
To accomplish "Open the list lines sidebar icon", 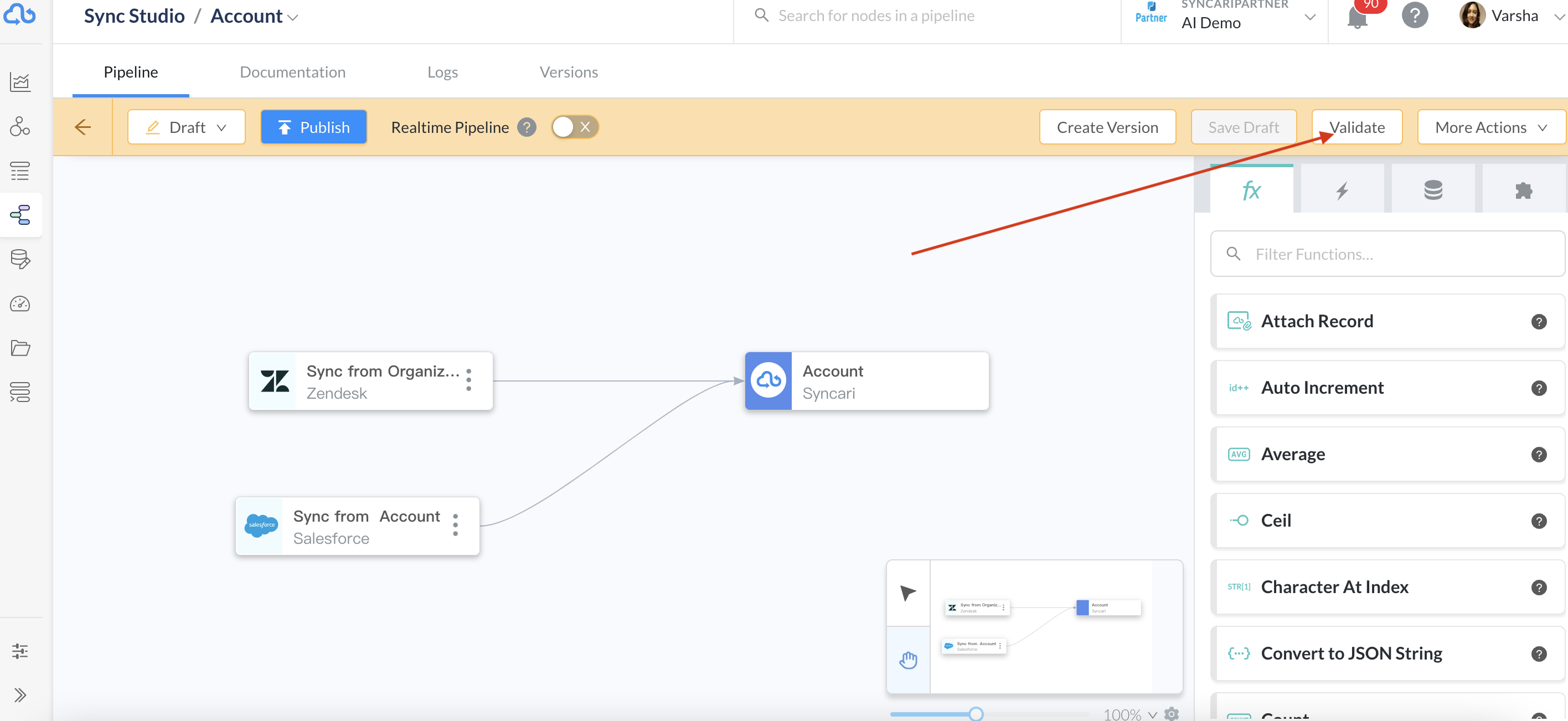I will pyautogui.click(x=20, y=171).
